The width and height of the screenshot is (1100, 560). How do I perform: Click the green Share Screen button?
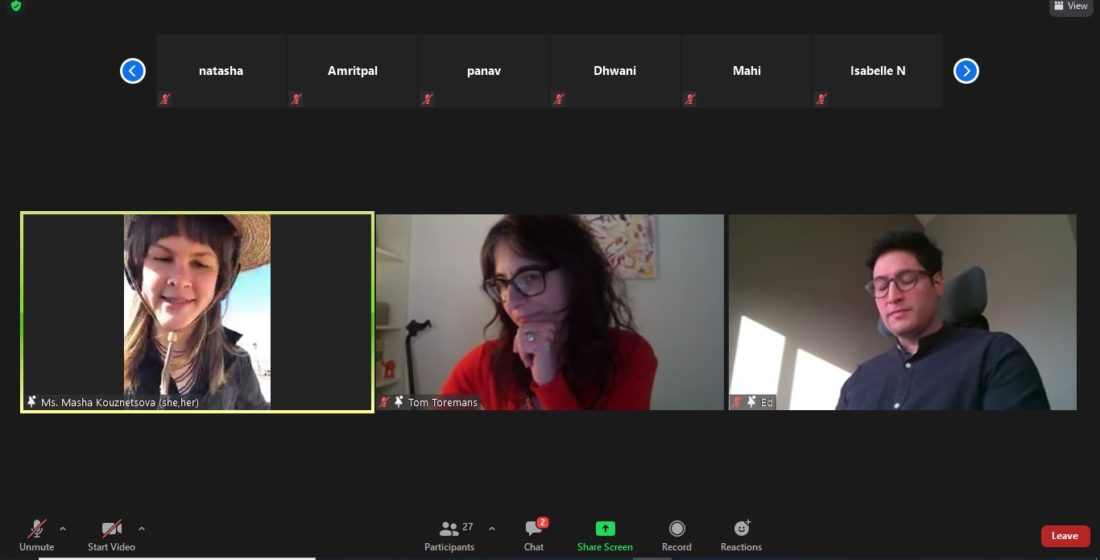pos(605,535)
